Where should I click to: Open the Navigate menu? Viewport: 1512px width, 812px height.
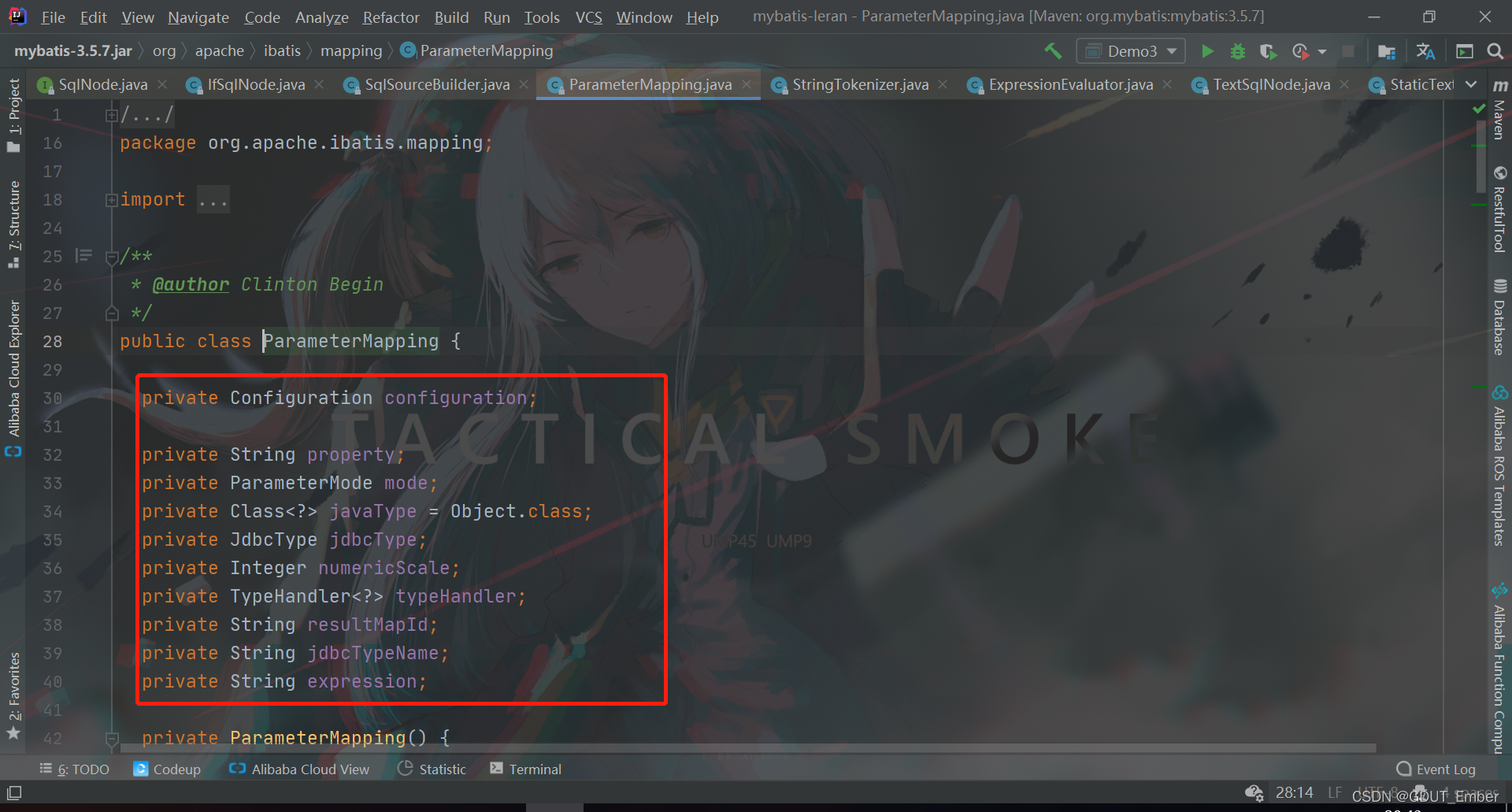click(x=198, y=17)
